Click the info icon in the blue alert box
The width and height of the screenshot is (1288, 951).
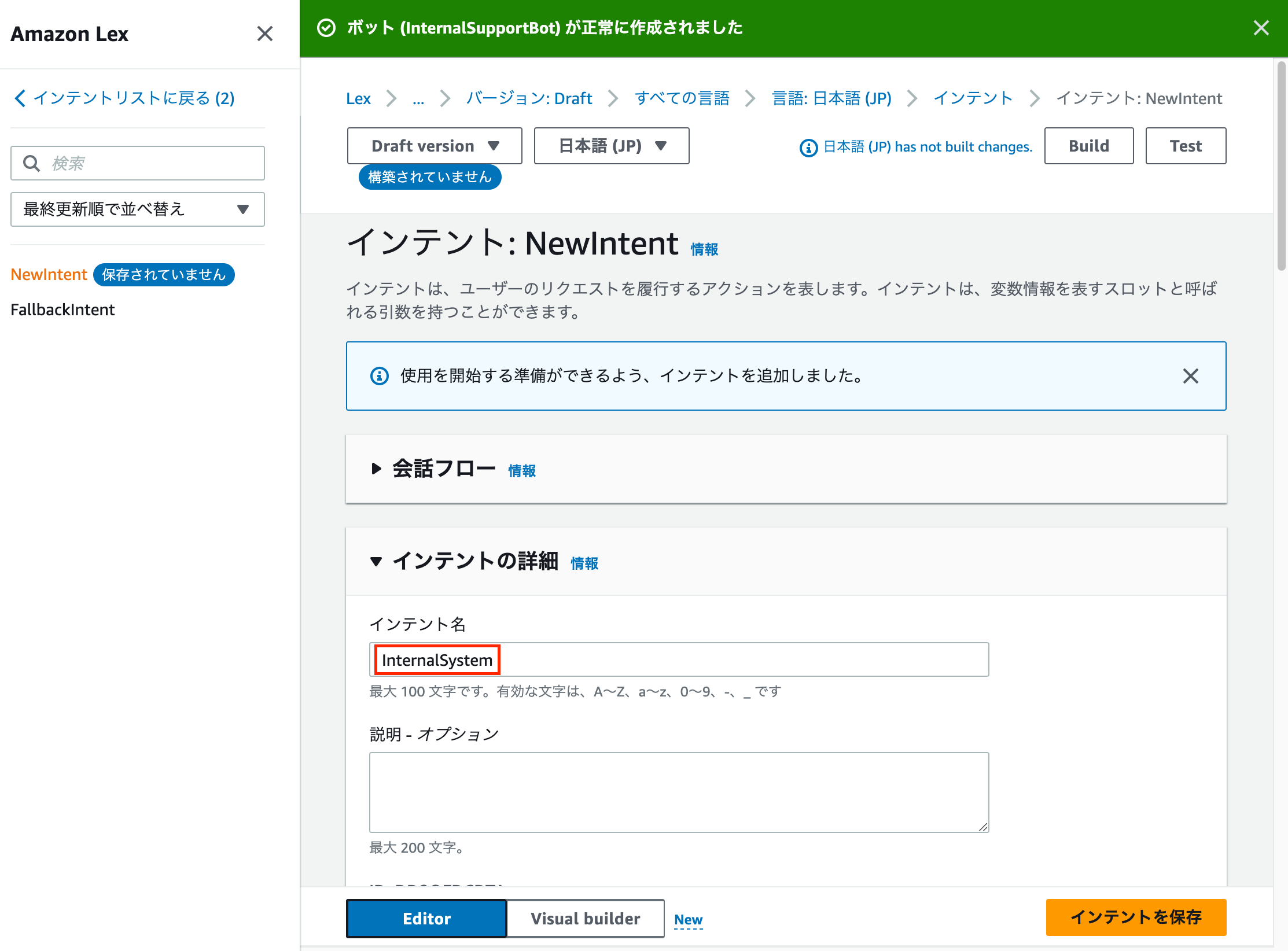pos(379,376)
